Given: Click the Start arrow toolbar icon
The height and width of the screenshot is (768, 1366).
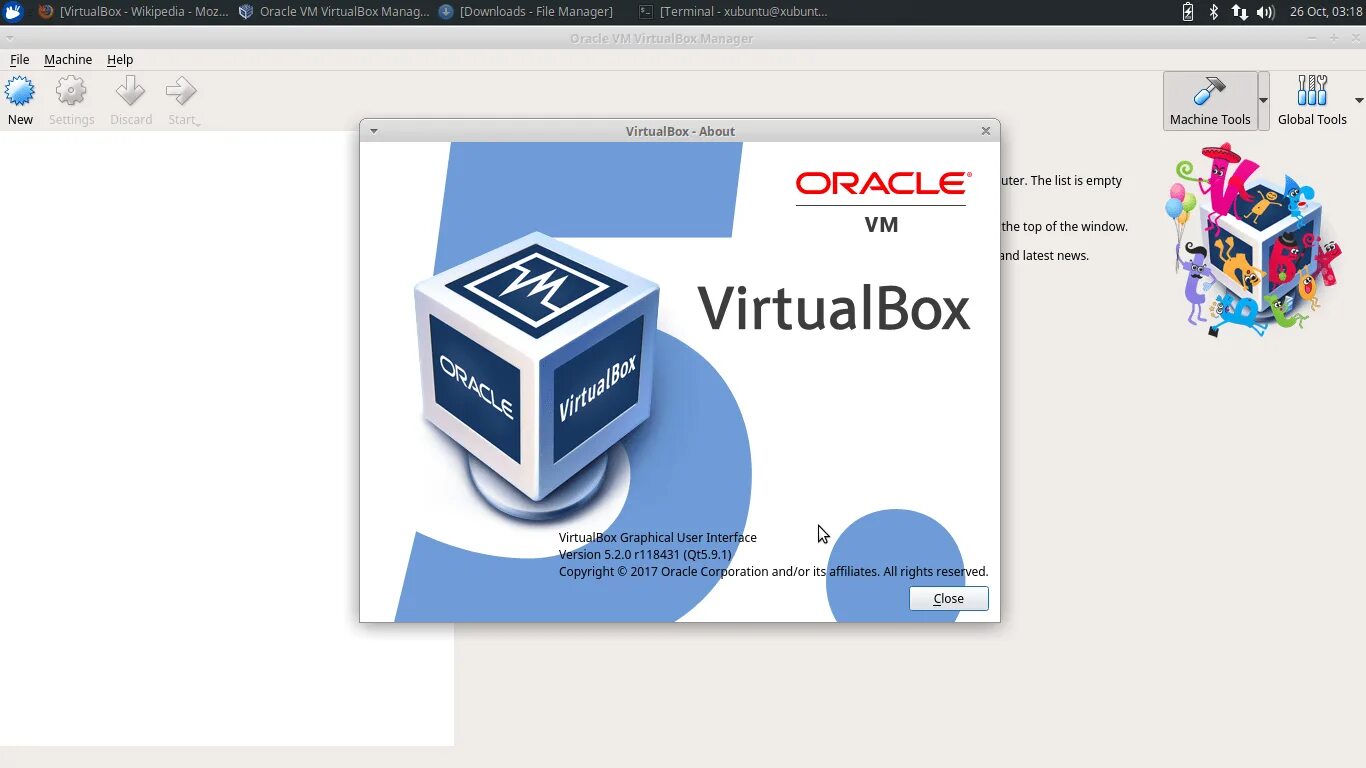Looking at the screenshot, I should tap(183, 101).
